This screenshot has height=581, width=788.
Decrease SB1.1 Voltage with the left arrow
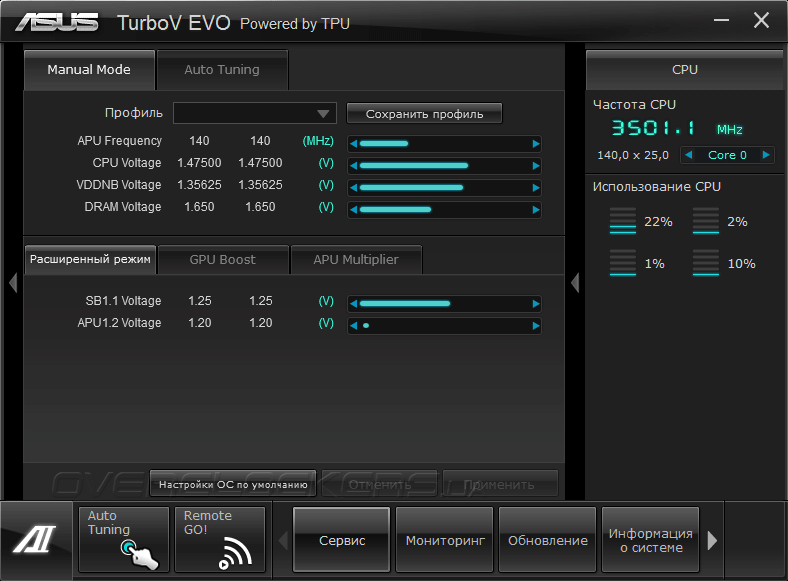(353, 304)
